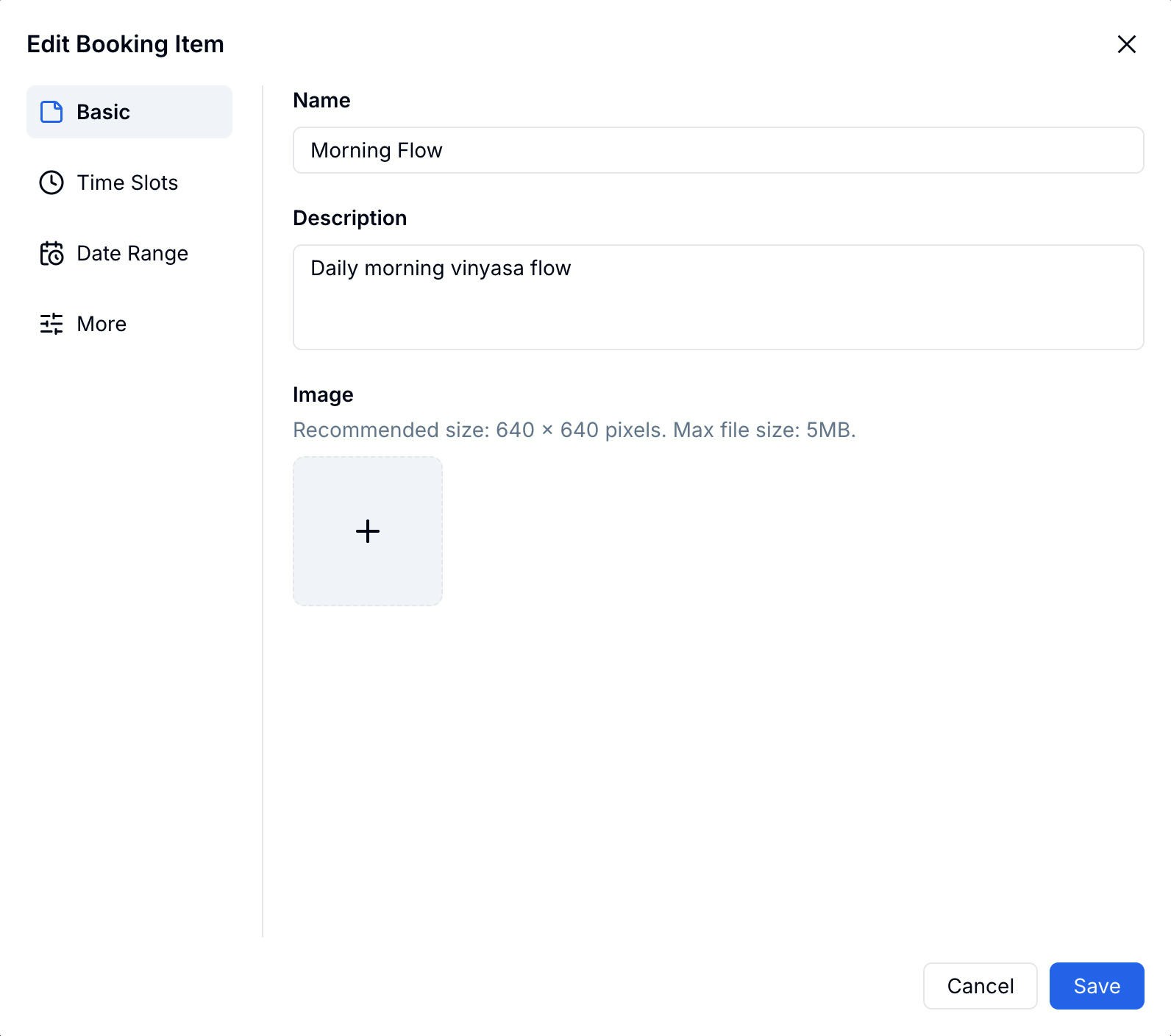Click the Date Range calendar icon

point(51,253)
